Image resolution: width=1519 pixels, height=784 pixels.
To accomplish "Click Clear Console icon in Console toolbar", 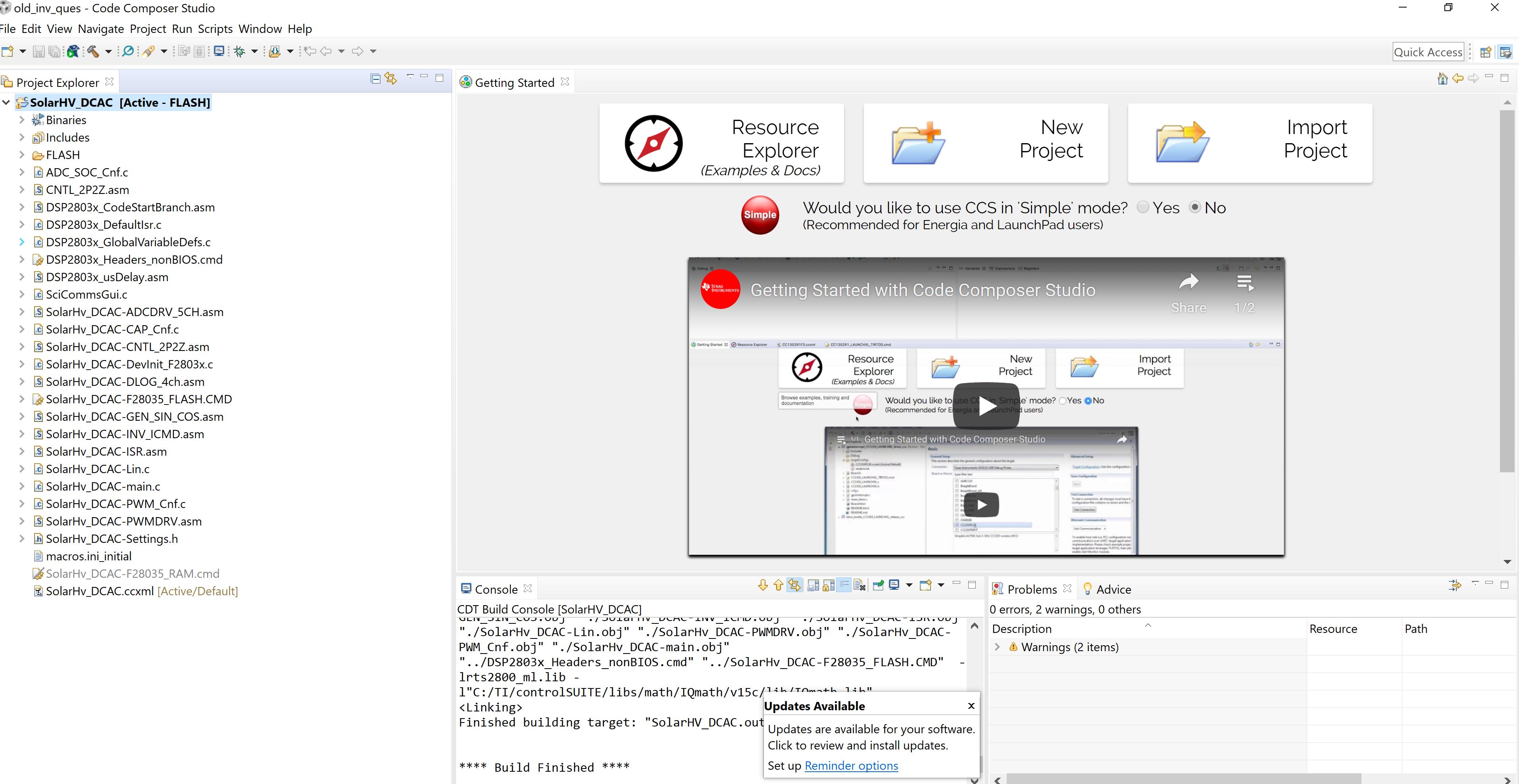I will coord(859,585).
